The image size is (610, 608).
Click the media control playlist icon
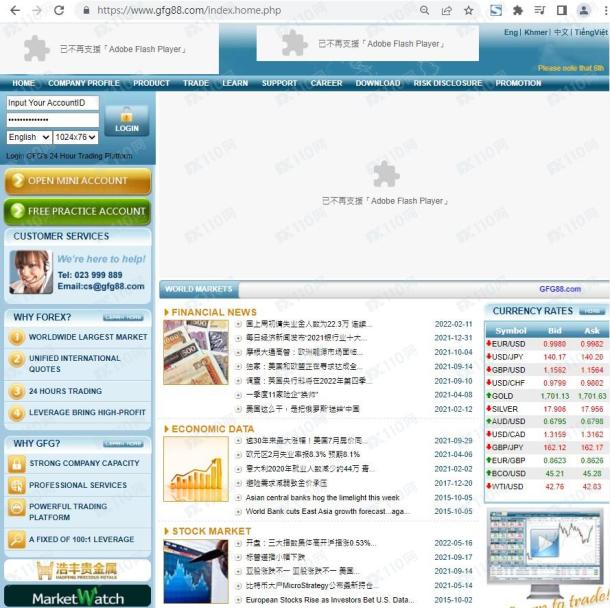[540, 11]
